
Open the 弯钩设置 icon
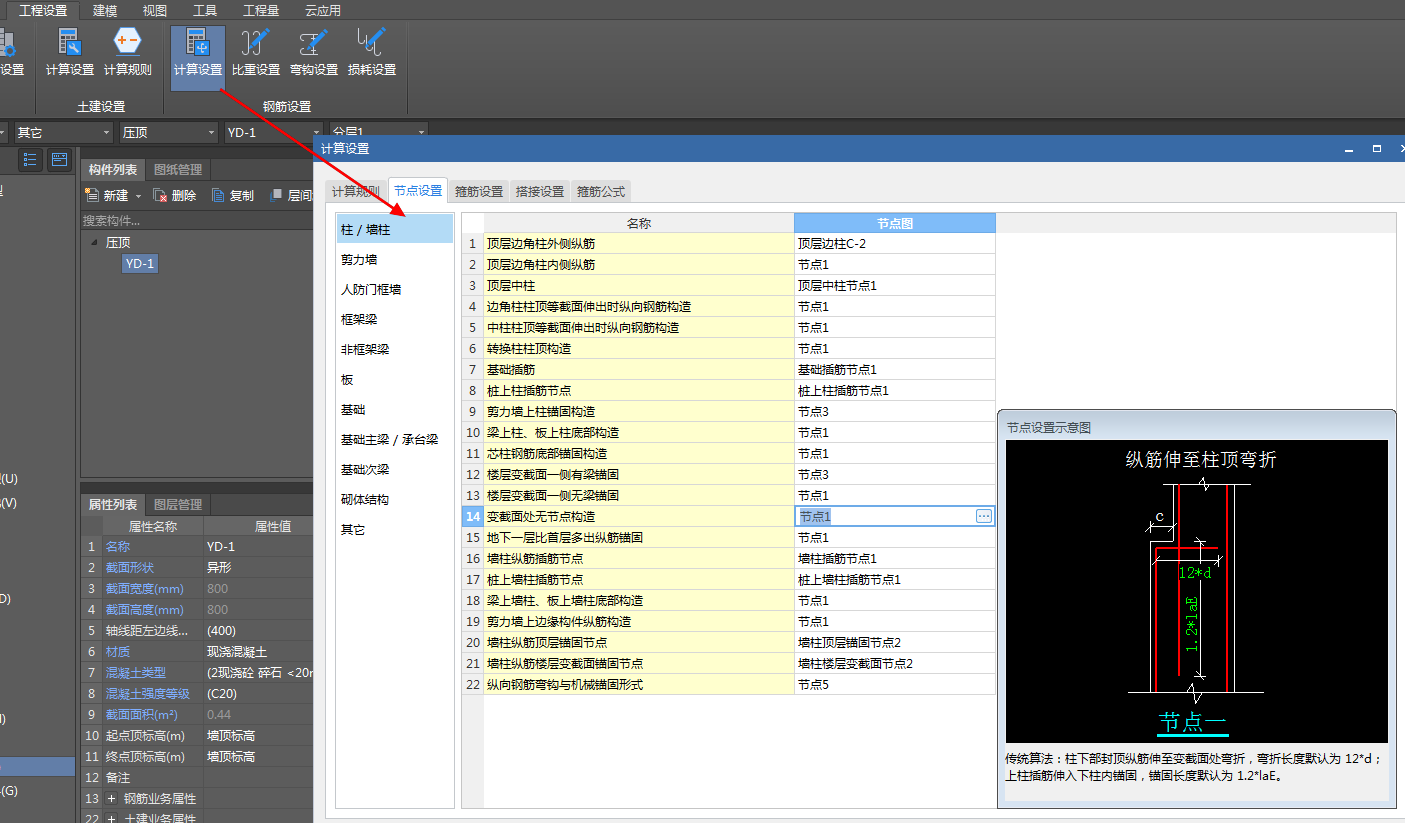[x=314, y=52]
